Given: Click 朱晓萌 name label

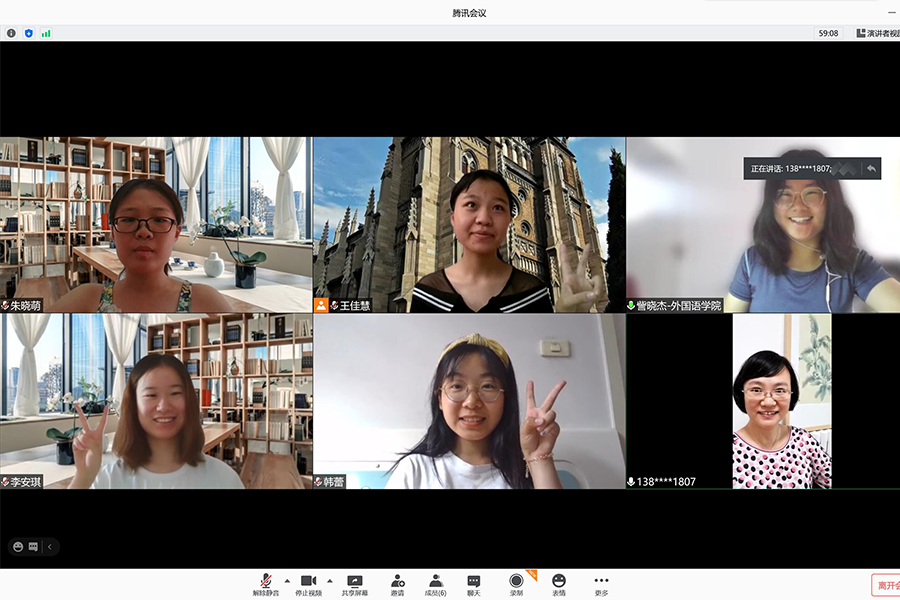Looking at the screenshot, I should coord(25,306).
